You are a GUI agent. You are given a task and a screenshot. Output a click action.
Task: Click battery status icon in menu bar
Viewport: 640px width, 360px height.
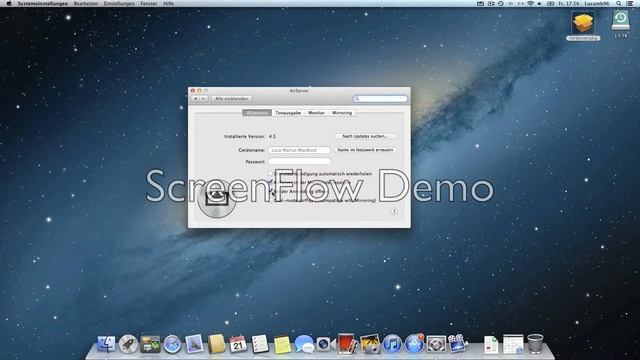click(x=550, y=3)
